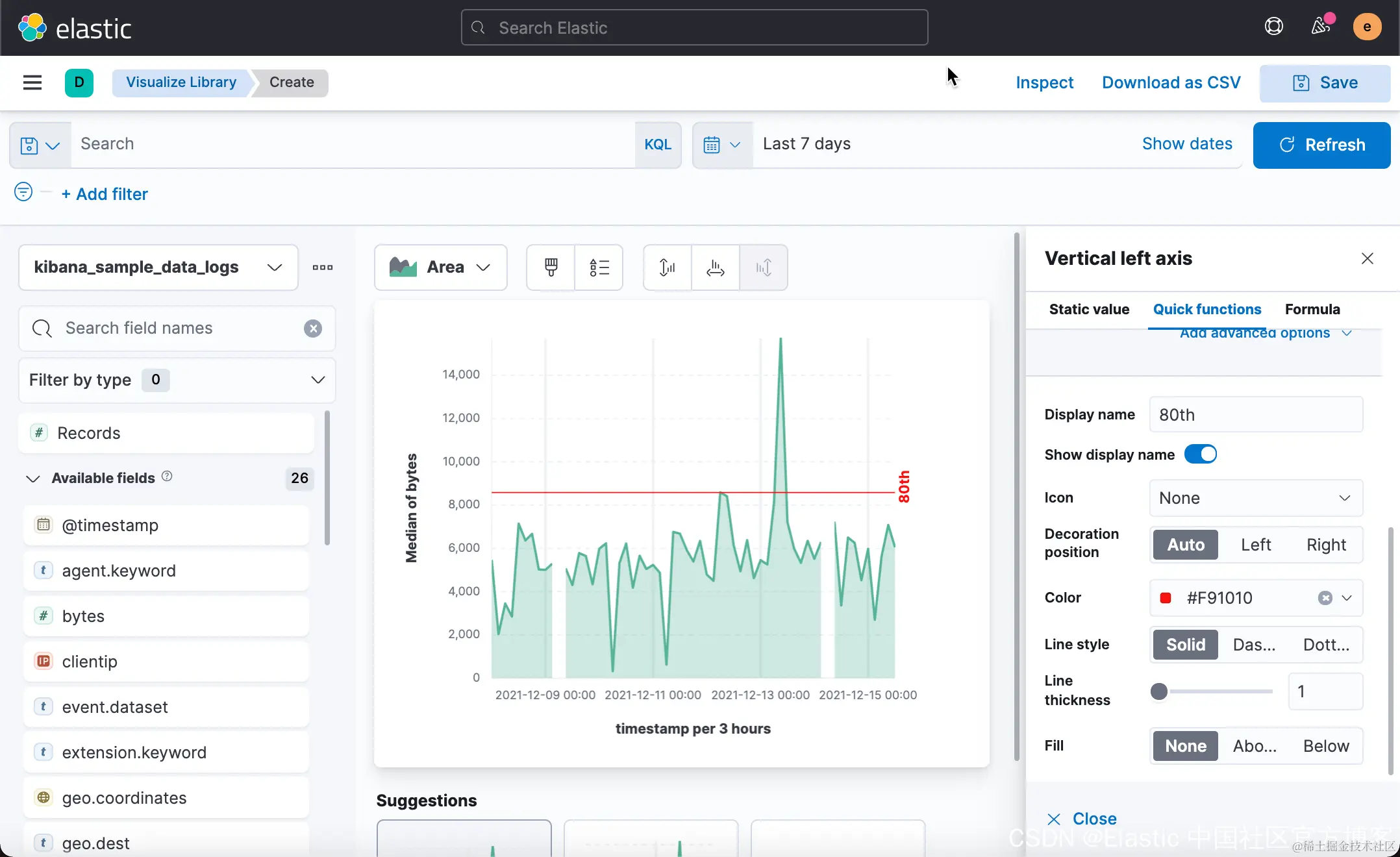This screenshot has width=1400, height=857.
Task: Click the help lifebuoy icon
Action: pos(1273,27)
